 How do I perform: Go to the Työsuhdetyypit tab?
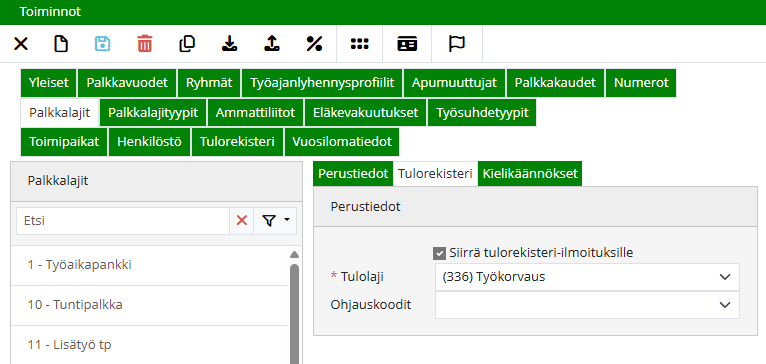[482, 113]
